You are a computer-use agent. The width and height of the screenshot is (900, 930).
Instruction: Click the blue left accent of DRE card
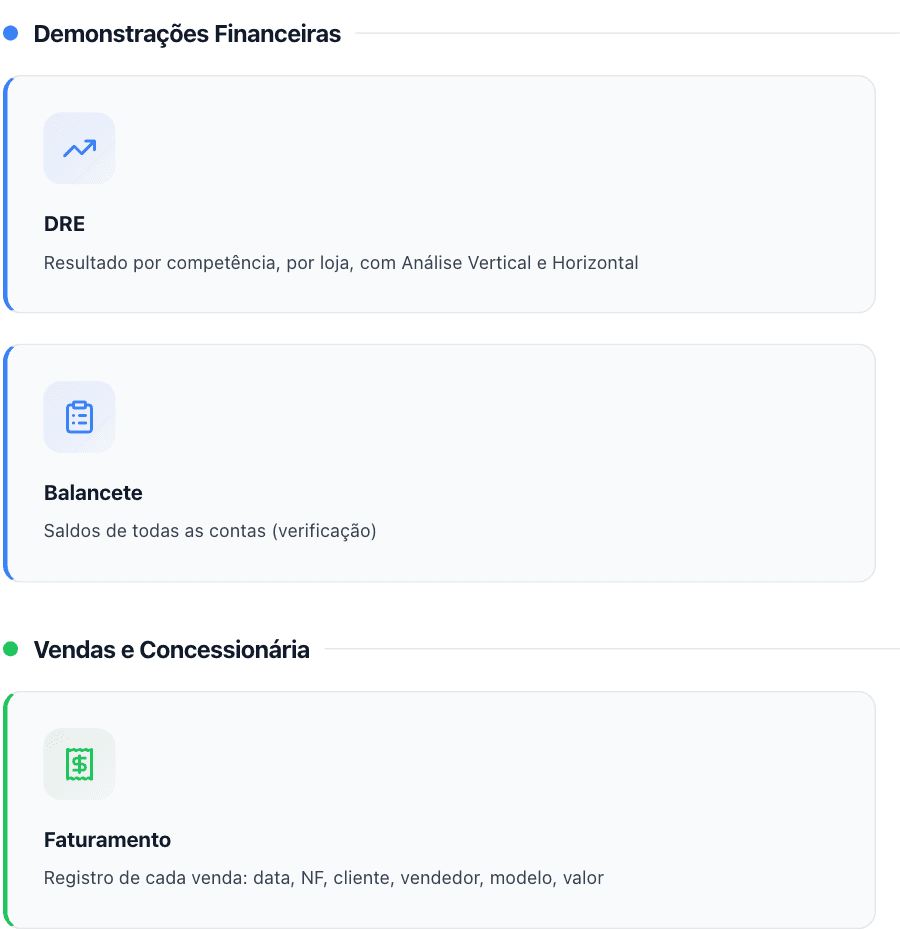click(x=5, y=194)
